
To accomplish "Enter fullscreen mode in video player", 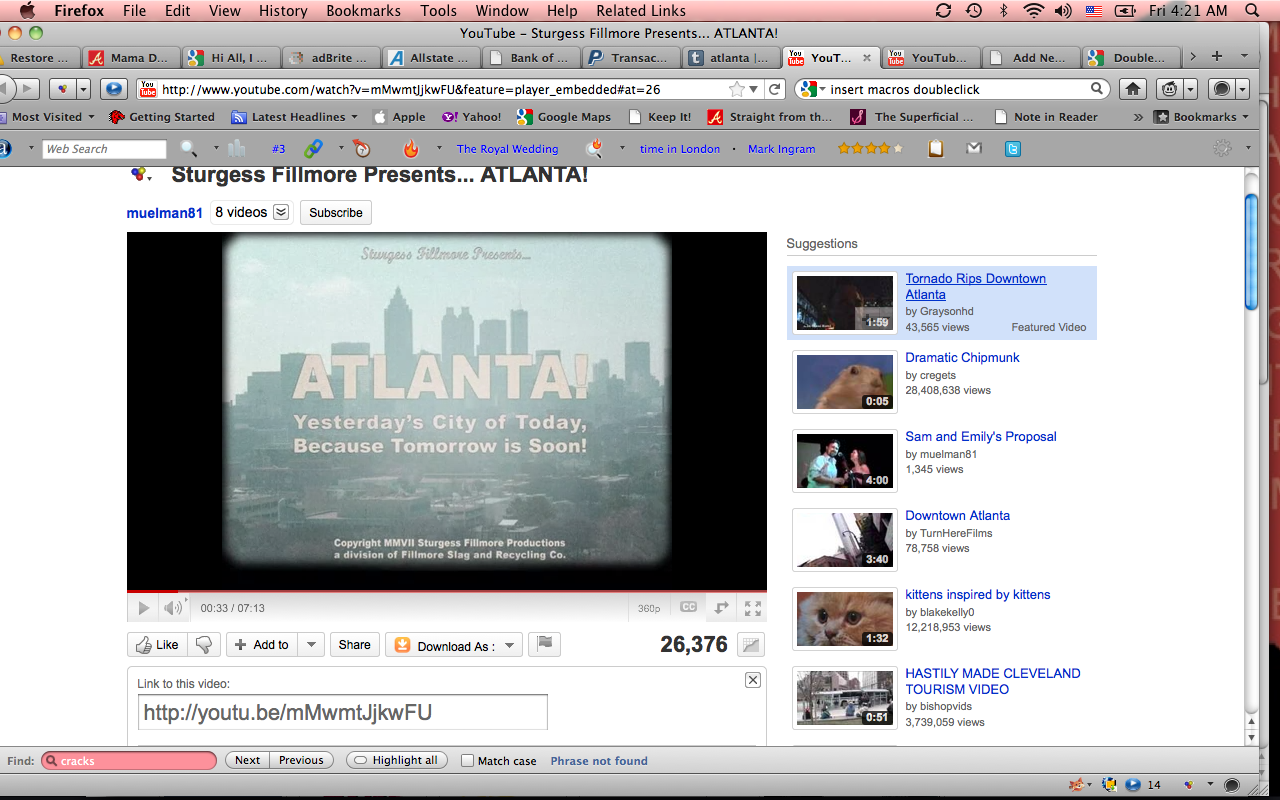I will (x=752, y=608).
